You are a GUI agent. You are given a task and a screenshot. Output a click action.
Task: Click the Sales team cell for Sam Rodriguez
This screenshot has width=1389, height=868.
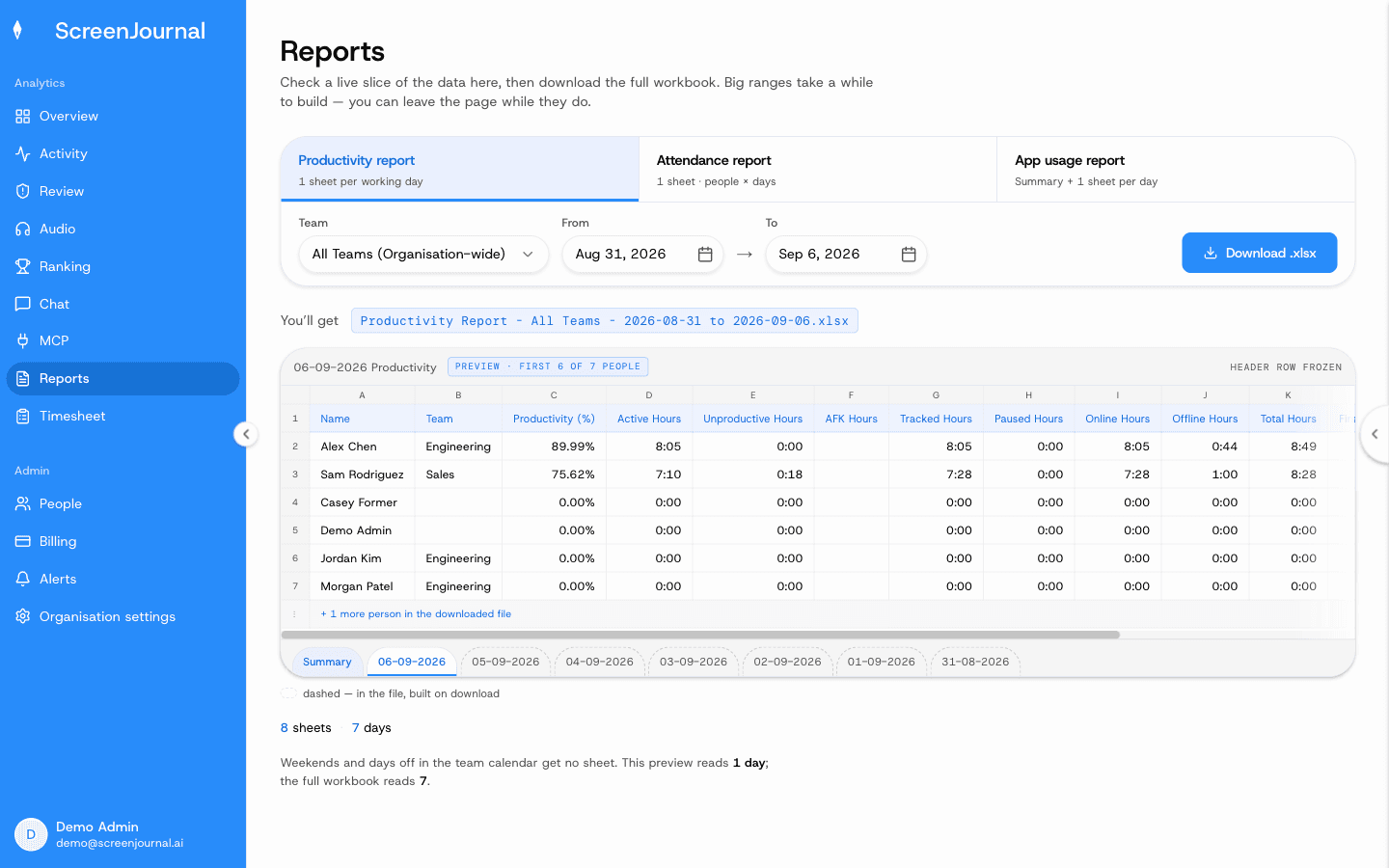(x=458, y=475)
